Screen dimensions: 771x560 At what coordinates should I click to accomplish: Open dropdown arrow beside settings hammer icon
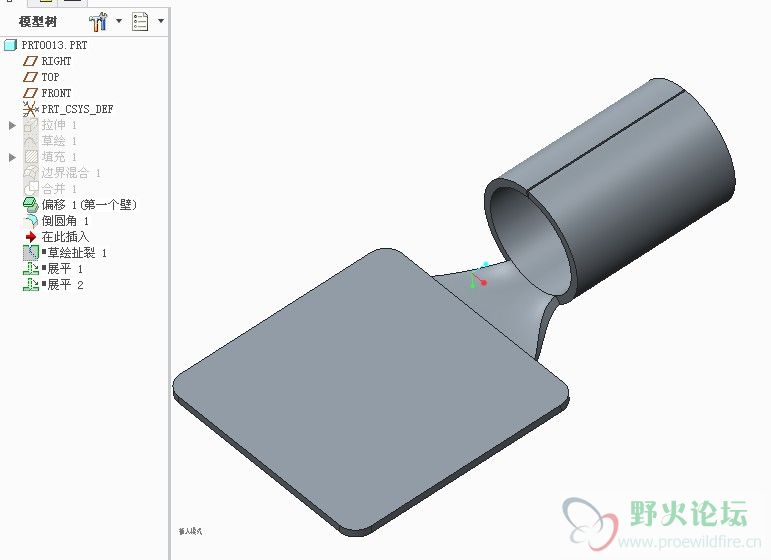(x=119, y=21)
